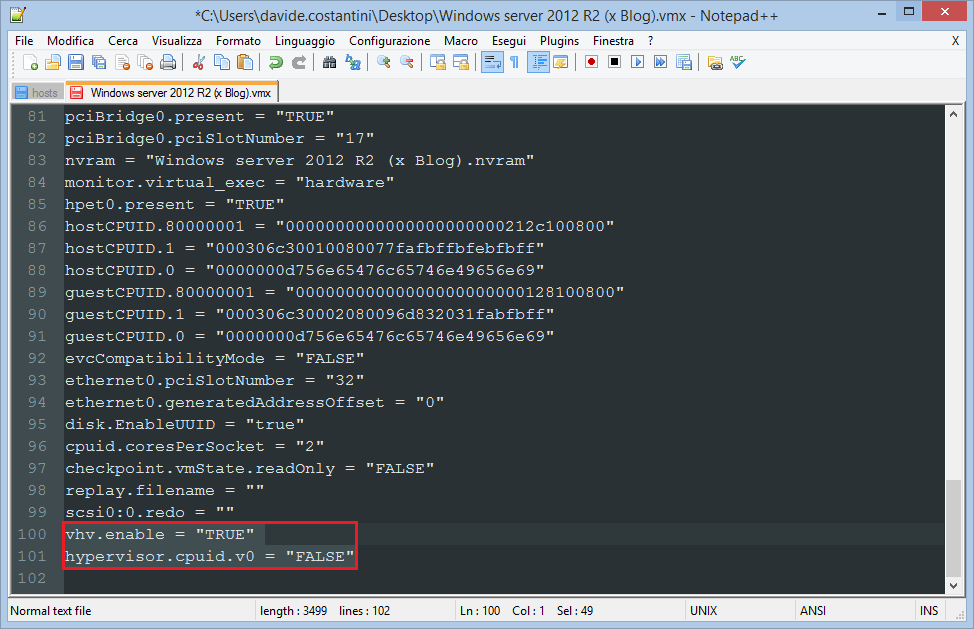Screen dimensions: 974x629
Task: Start macro recording
Action: (591, 62)
